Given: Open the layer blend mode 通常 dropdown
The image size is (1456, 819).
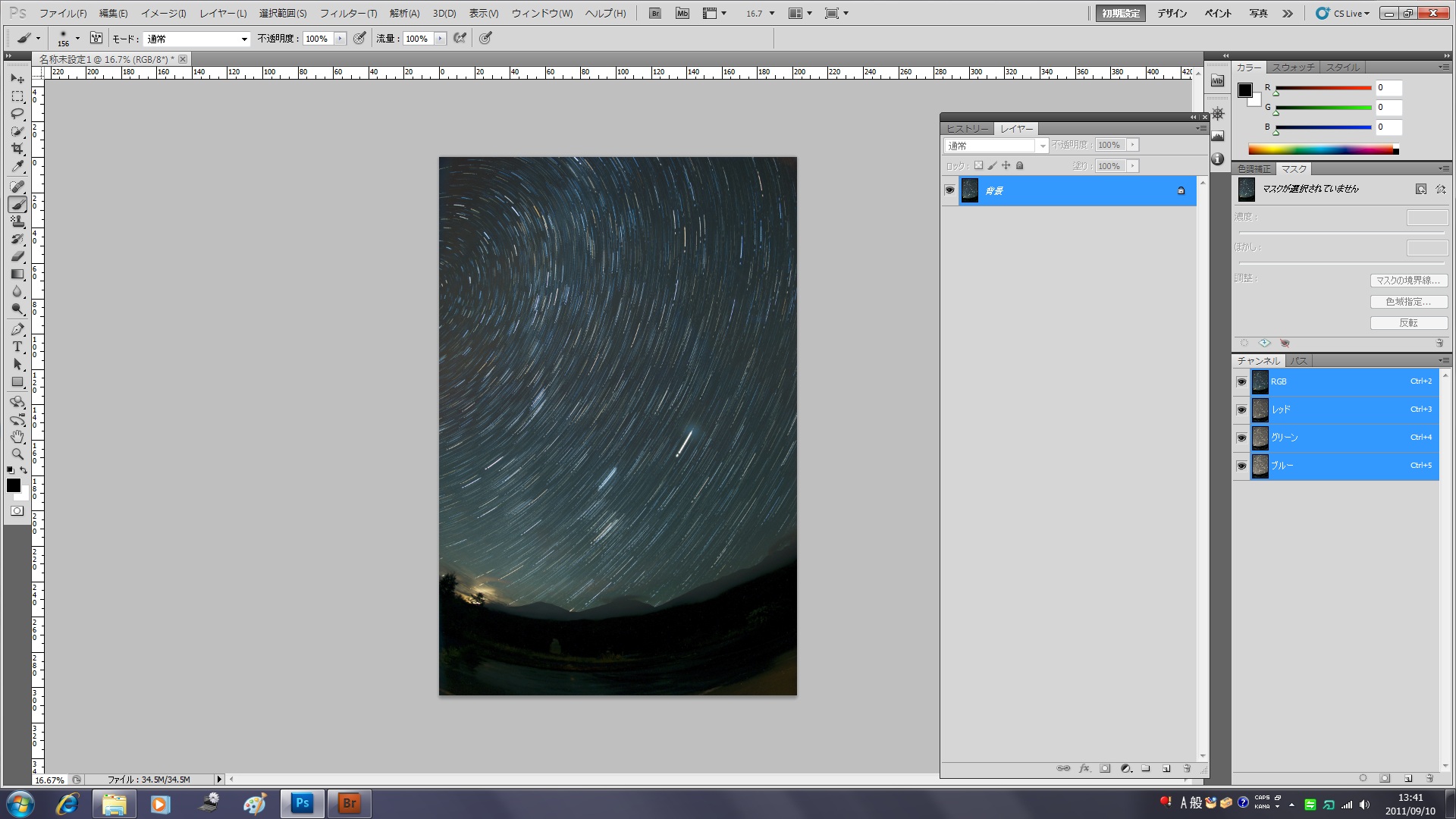Looking at the screenshot, I should (996, 146).
